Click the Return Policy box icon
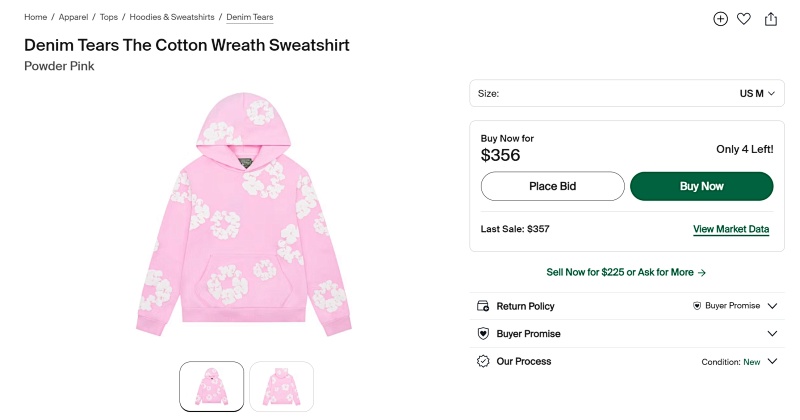This screenshot has height=420, width=800. [483, 306]
